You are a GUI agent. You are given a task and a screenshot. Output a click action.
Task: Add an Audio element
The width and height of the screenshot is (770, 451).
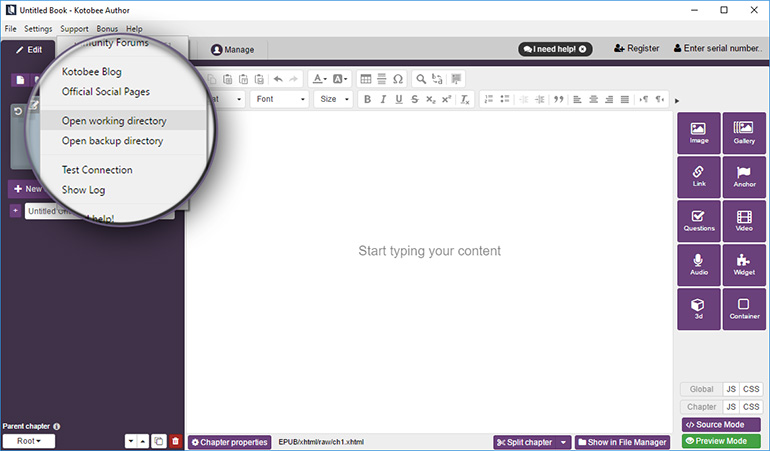tap(698, 265)
